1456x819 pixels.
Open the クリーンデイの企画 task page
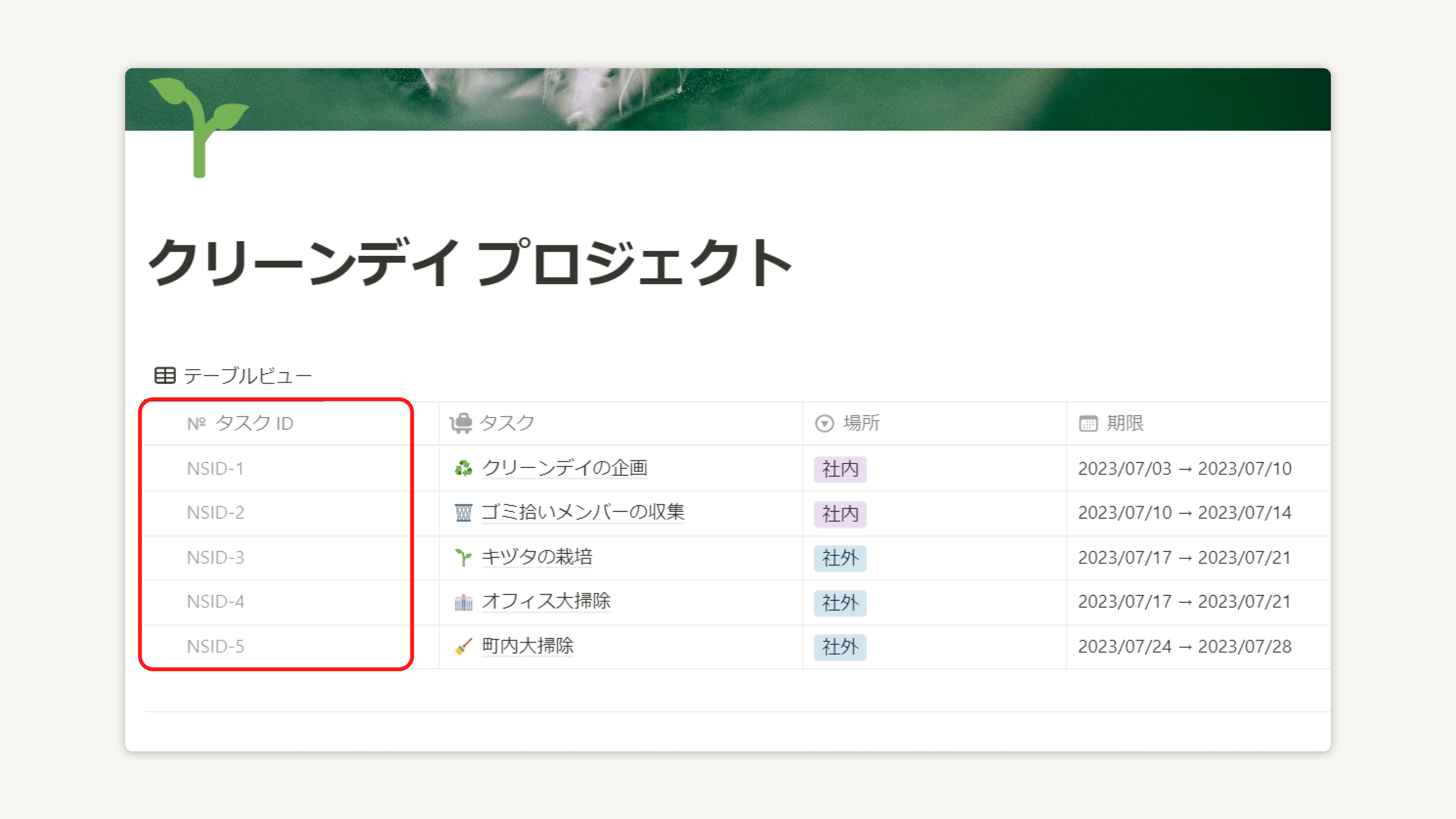[x=564, y=468]
